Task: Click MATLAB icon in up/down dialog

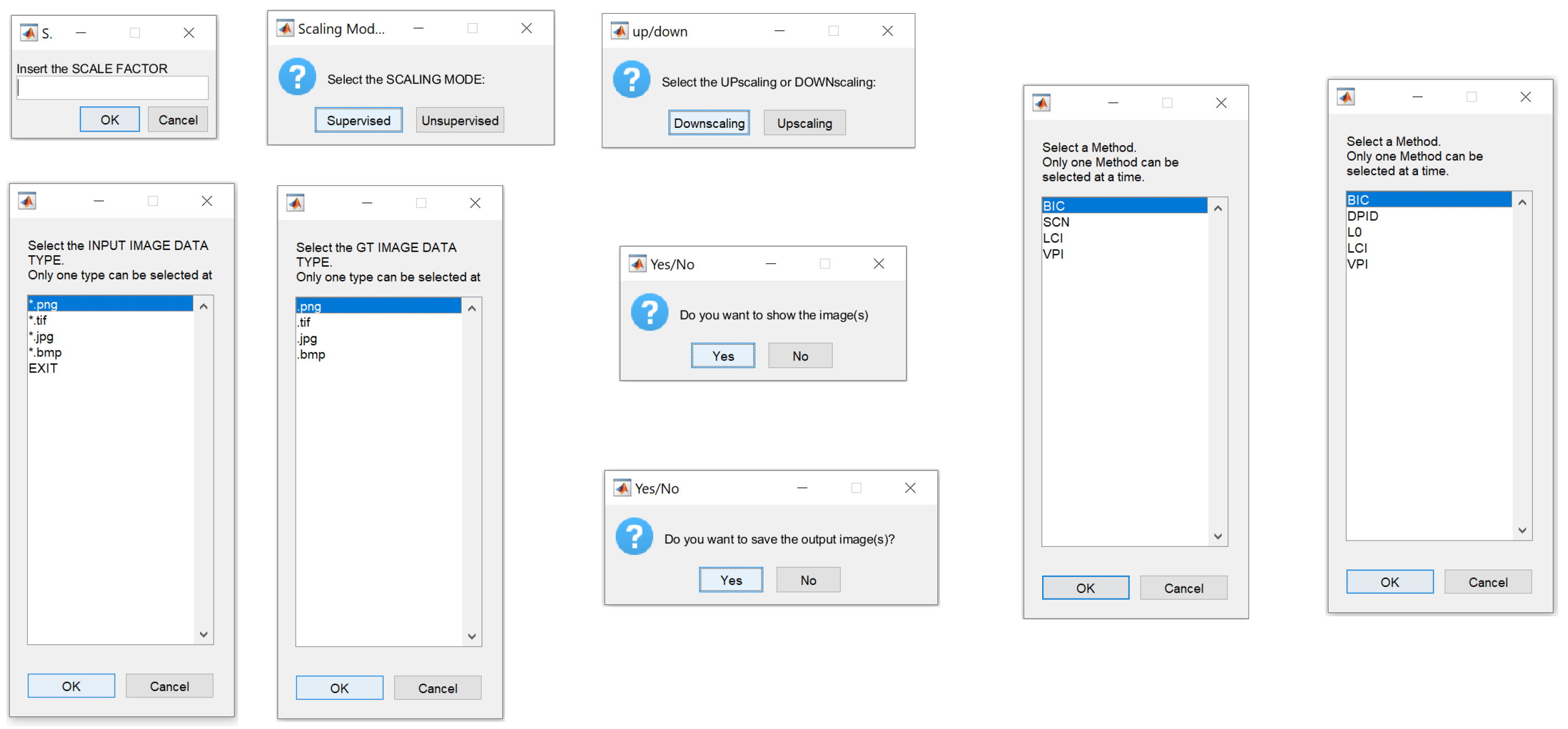Action: pyautogui.click(x=619, y=31)
